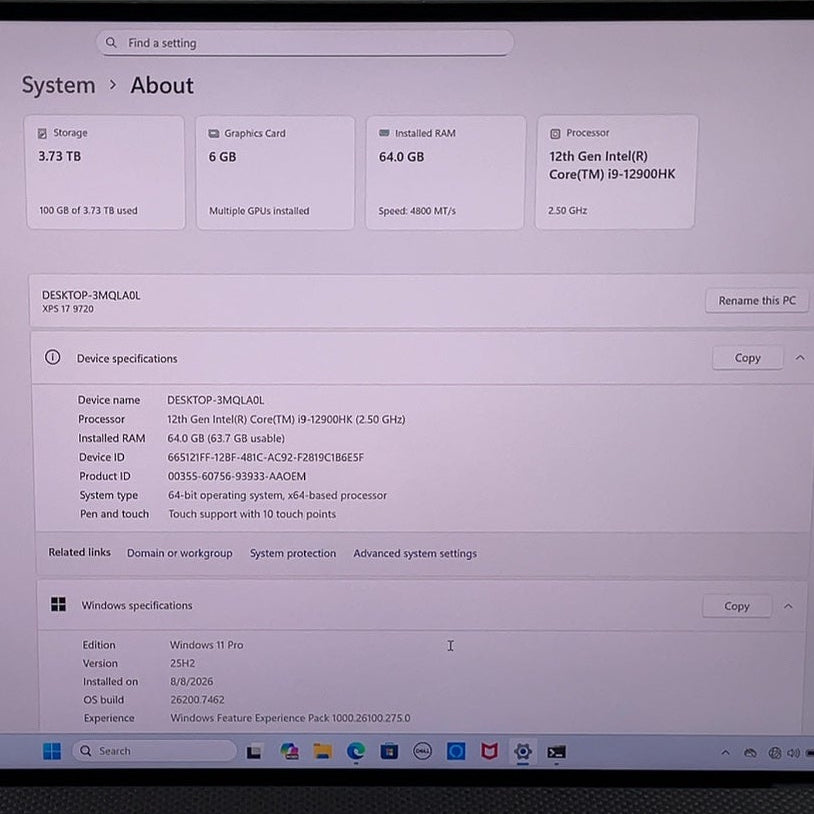
Task: Open network status in system tray
Action: 775,753
